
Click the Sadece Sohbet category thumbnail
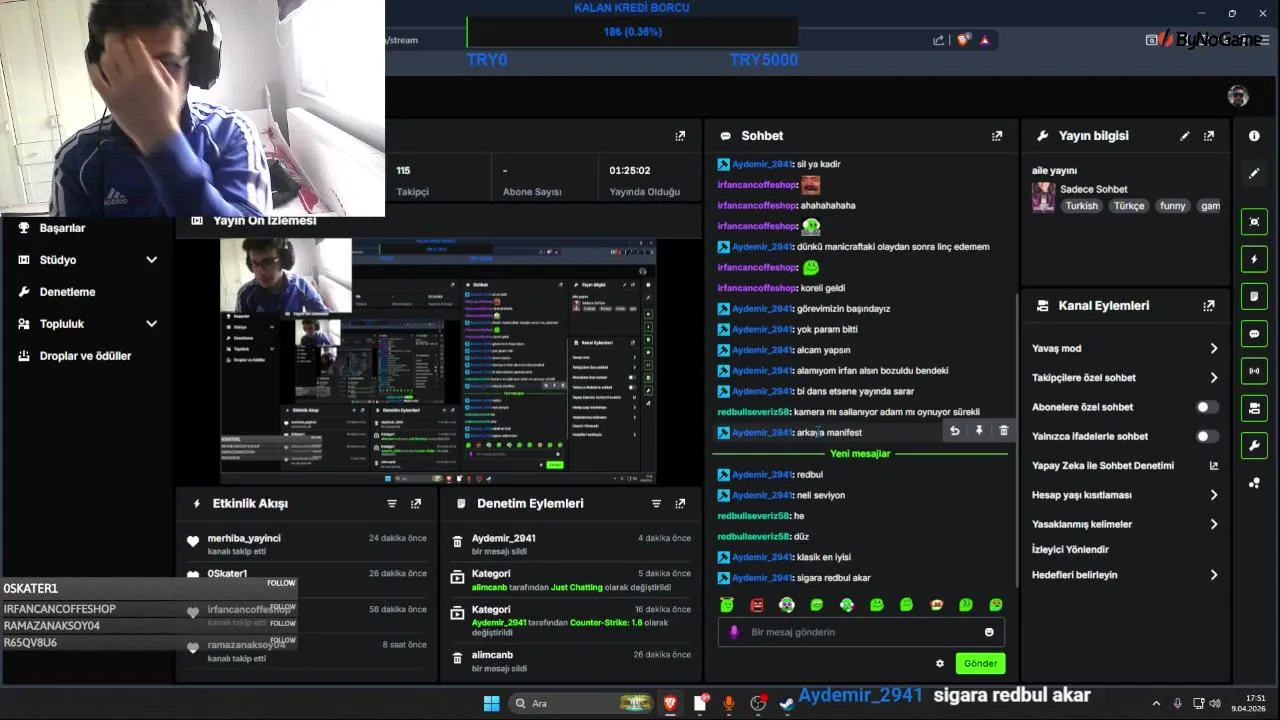1043,197
